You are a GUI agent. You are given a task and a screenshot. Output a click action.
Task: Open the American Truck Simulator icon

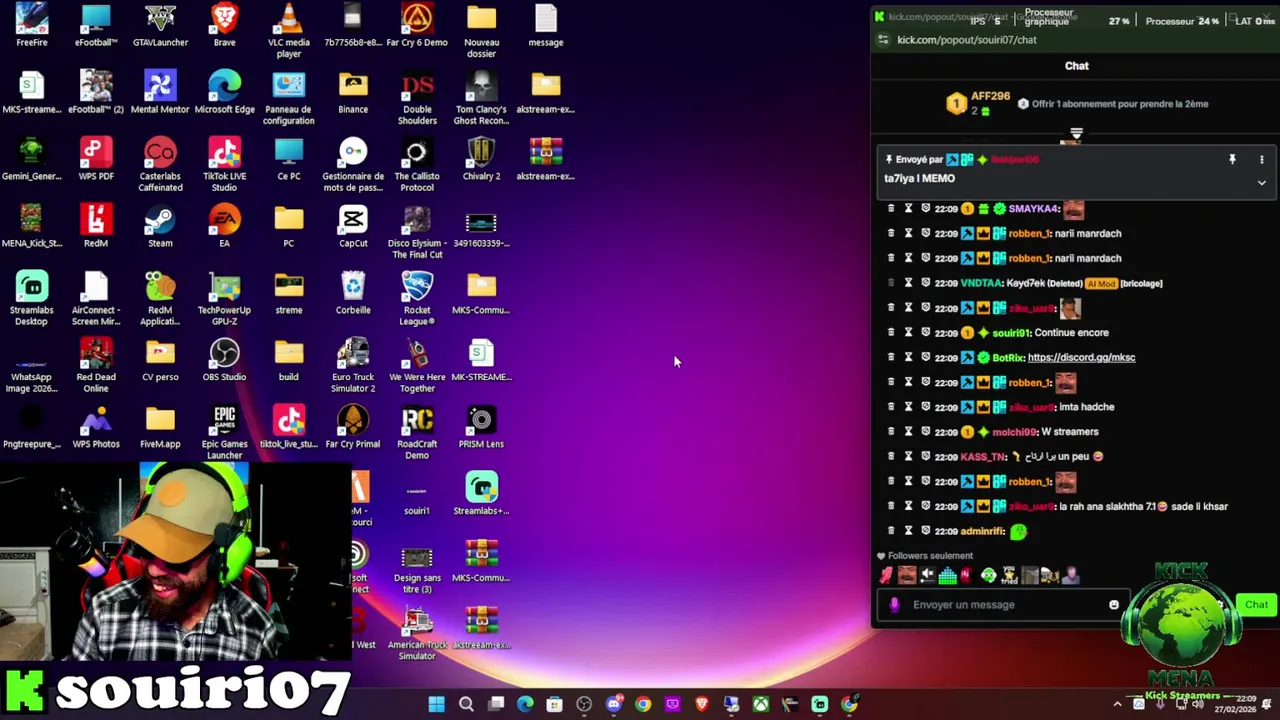(x=417, y=633)
